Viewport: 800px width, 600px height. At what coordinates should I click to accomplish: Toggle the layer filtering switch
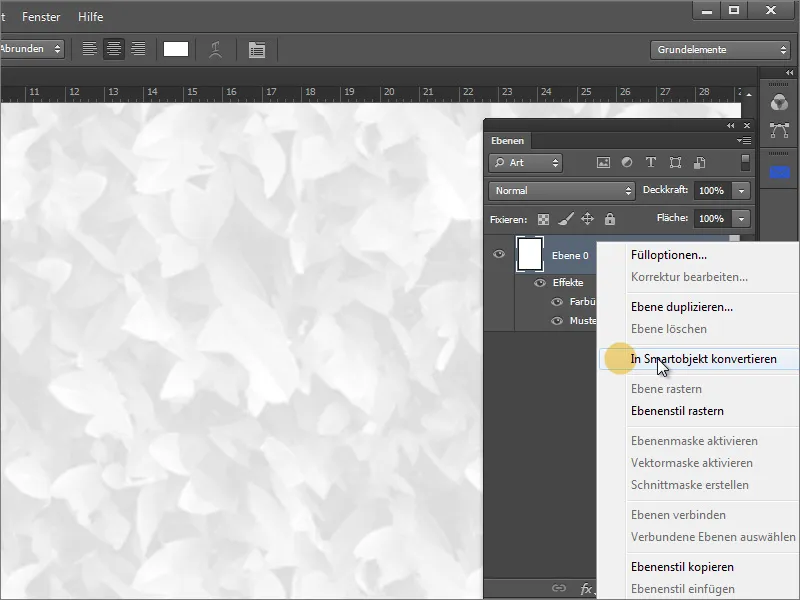tap(745, 163)
